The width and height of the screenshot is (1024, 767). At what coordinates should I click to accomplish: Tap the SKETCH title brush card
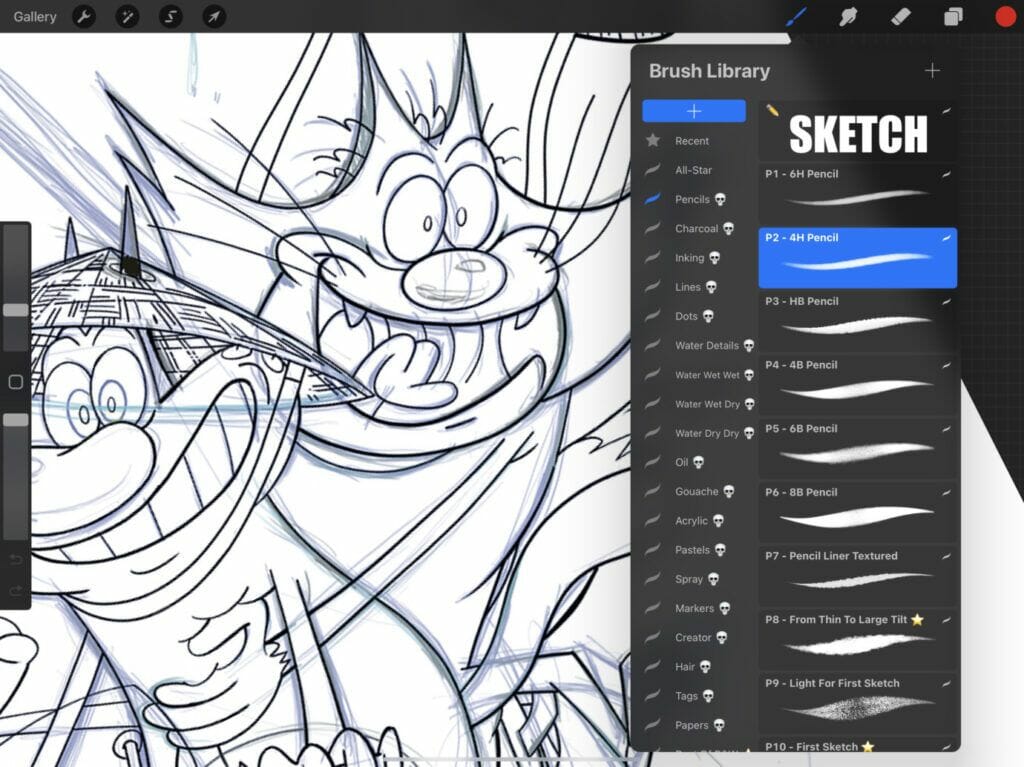click(x=857, y=130)
